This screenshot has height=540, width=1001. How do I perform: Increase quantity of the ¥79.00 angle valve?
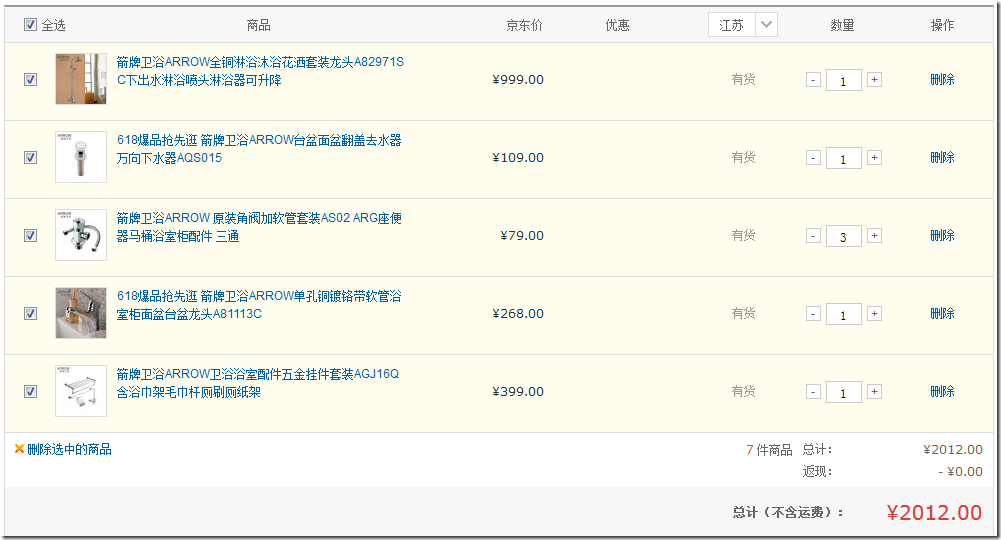875,236
